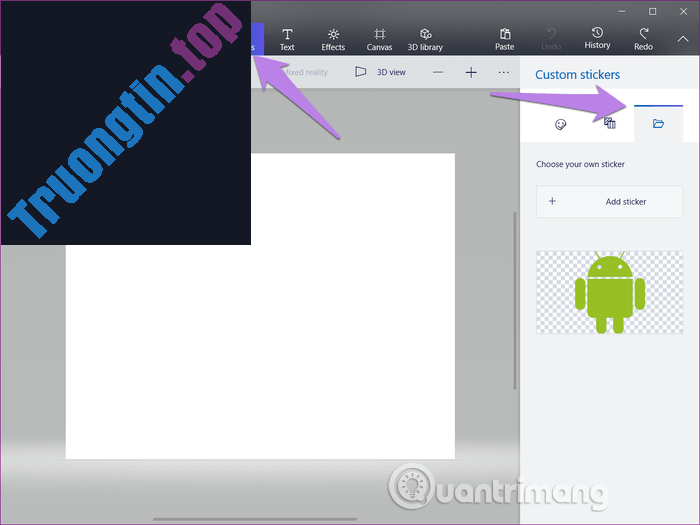Select the Text tool

coord(287,38)
